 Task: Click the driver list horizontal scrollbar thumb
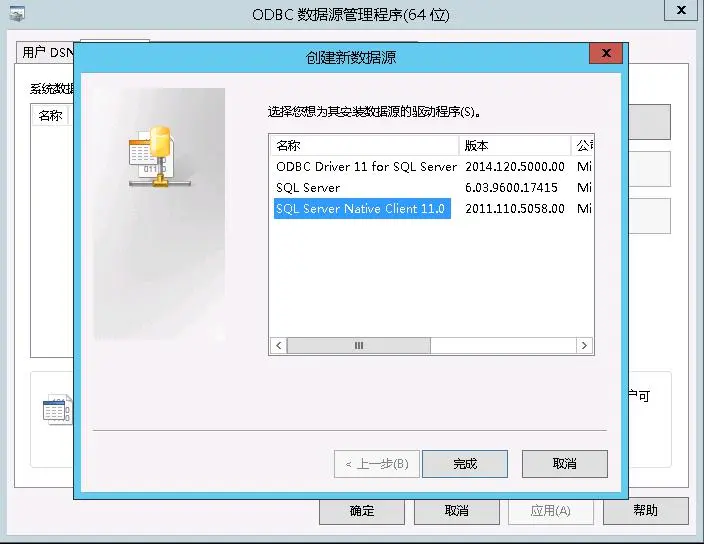click(x=359, y=345)
